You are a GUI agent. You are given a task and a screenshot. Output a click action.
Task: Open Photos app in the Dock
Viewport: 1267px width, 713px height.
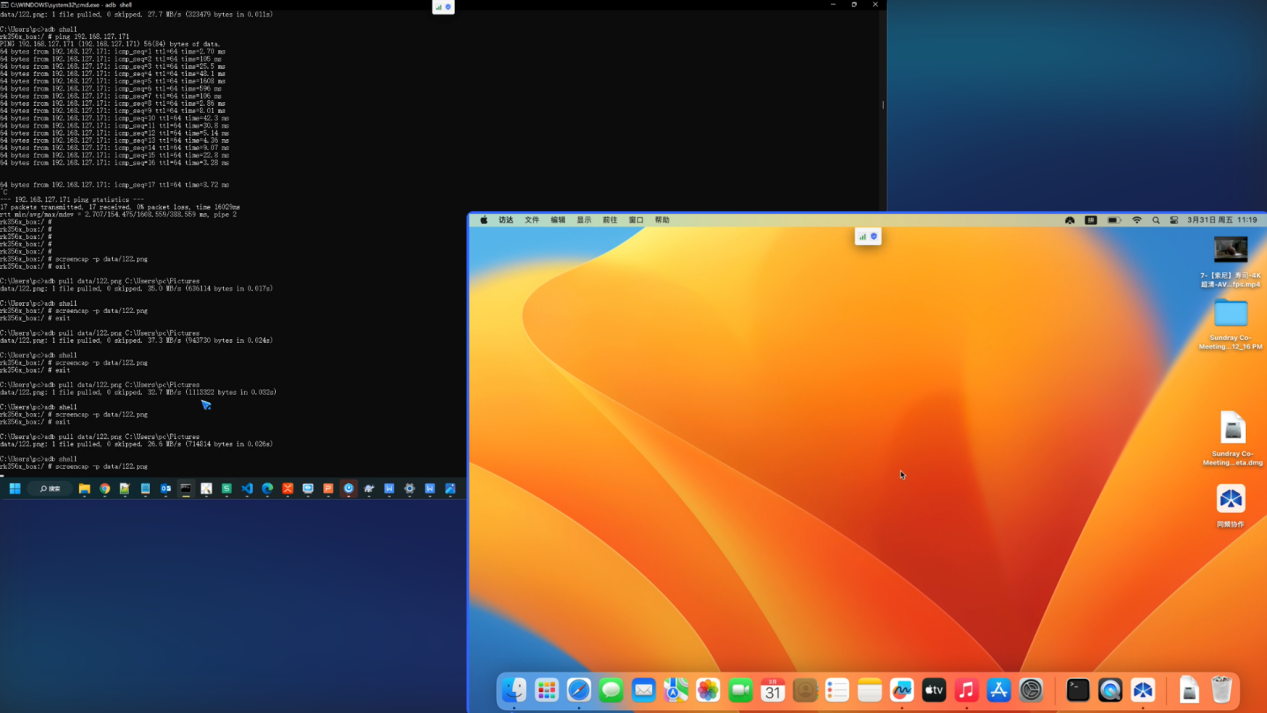[x=708, y=690]
